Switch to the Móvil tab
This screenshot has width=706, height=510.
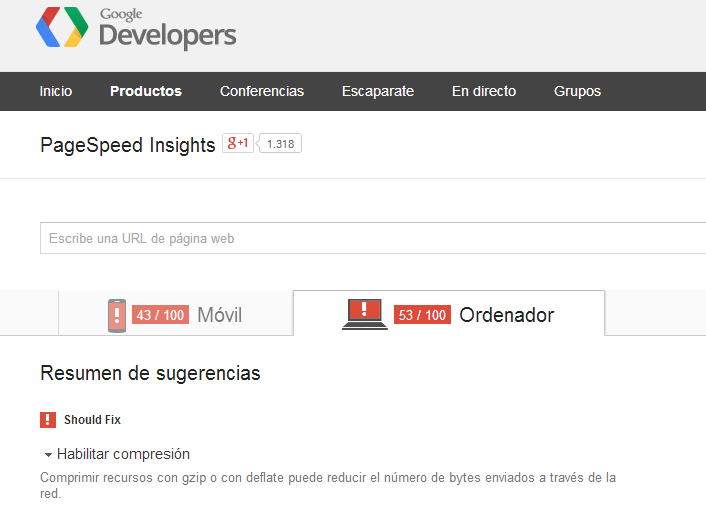click(176, 313)
